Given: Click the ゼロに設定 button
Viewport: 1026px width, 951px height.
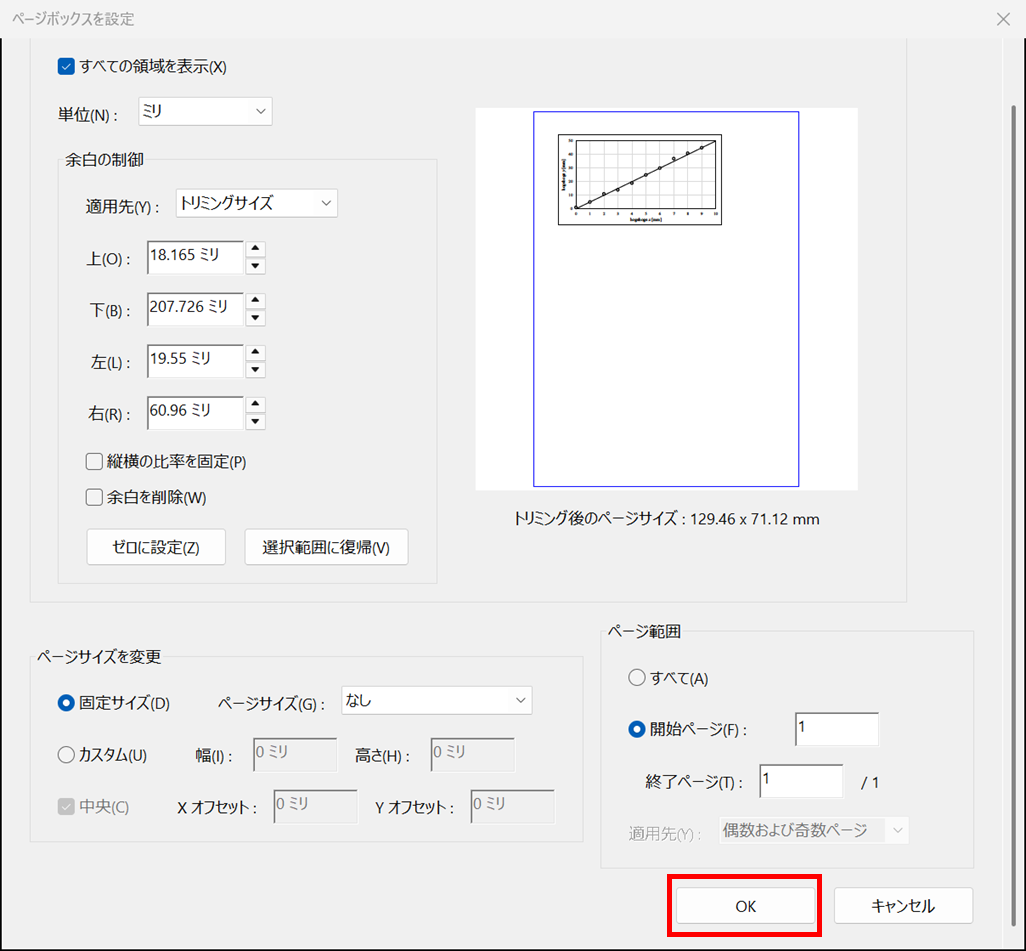Looking at the screenshot, I should point(156,547).
